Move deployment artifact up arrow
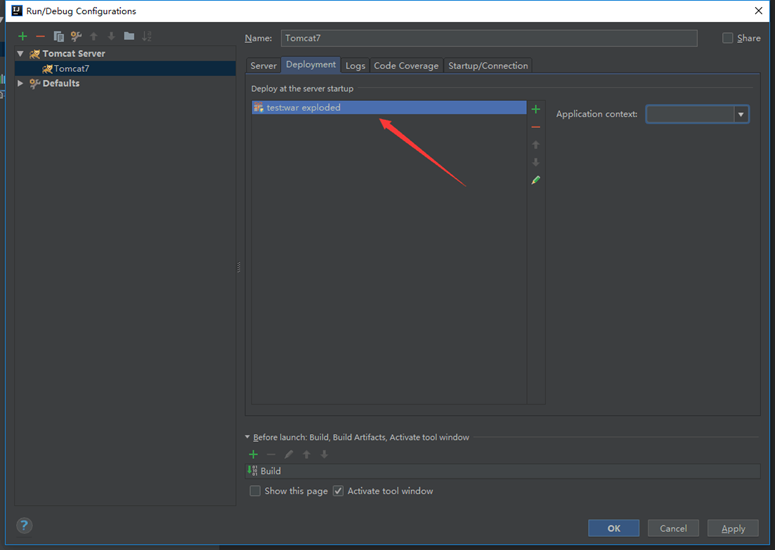775x550 pixels. (536, 145)
